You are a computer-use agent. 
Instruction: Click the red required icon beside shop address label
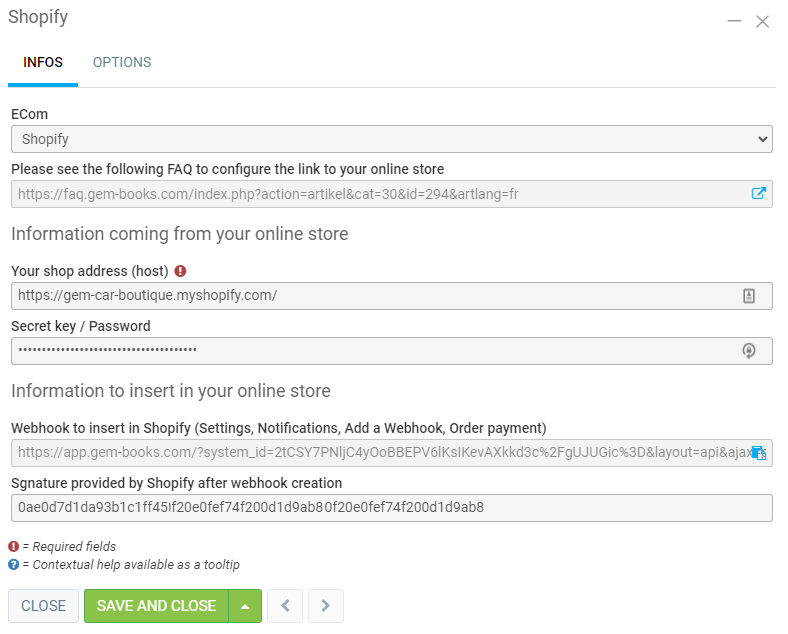click(x=180, y=271)
